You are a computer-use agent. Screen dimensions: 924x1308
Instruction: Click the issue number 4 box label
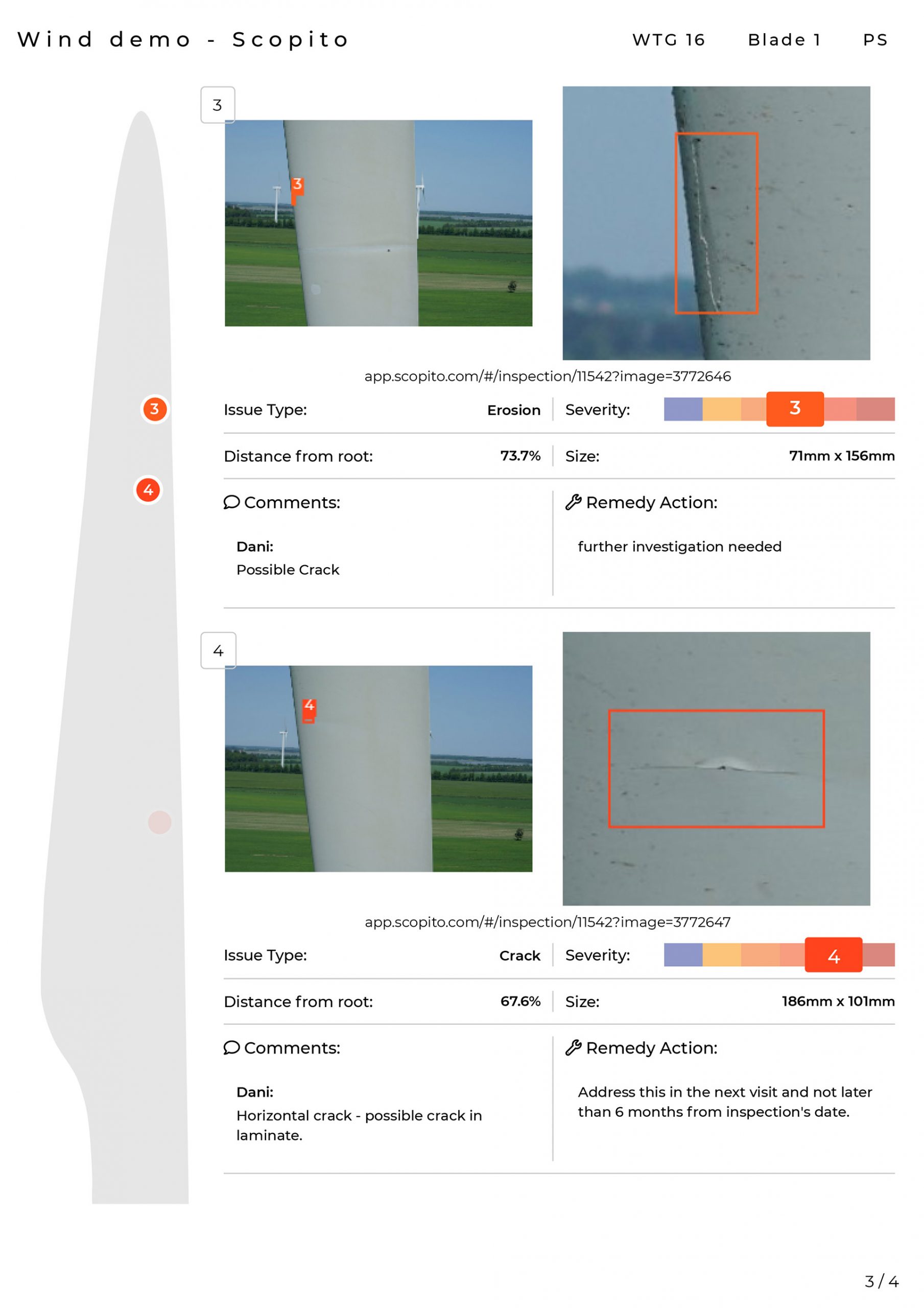218,650
